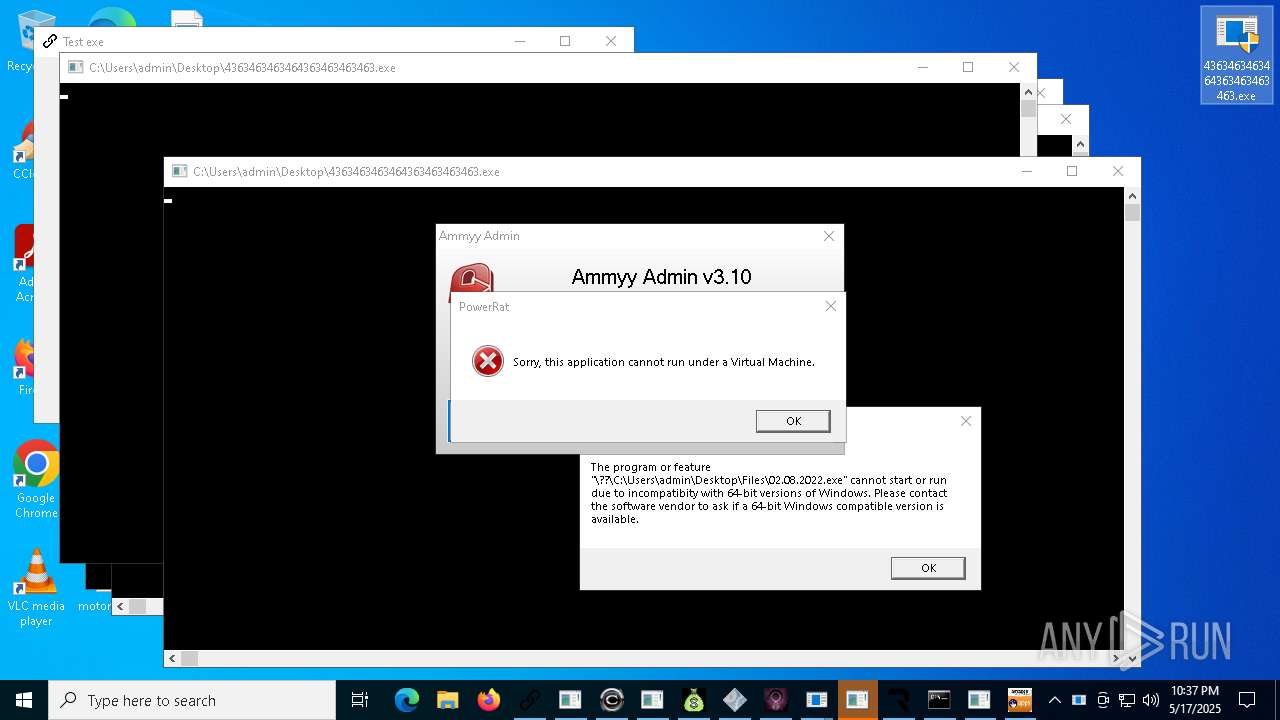Select the Google Chrome desktop shortcut
The height and width of the screenshot is (720, 1280).
tap(36, 480)
